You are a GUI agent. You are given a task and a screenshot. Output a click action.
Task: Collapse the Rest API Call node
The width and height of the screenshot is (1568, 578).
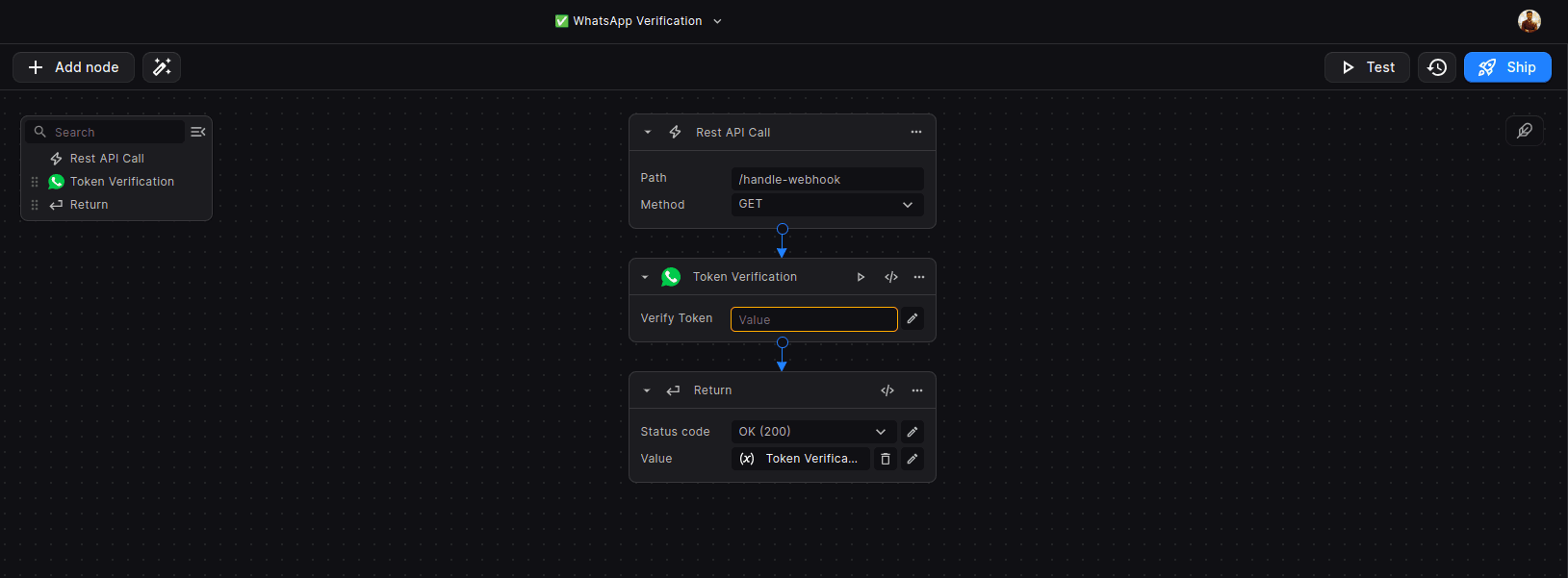(x=648, y=133)
